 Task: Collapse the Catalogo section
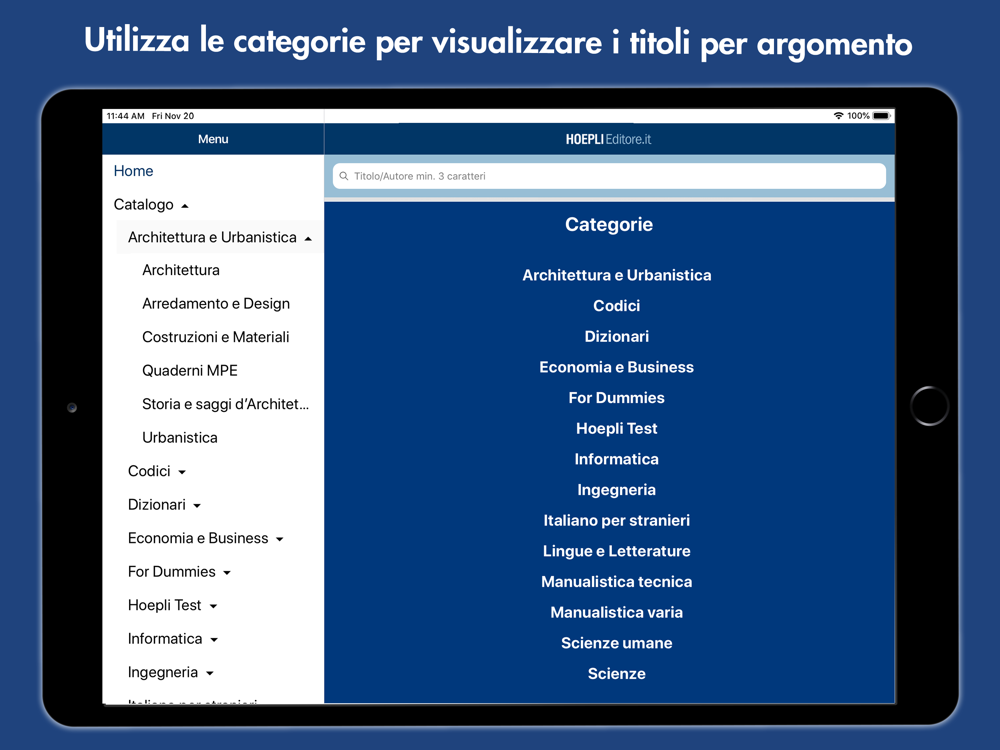tap(185, 206)
